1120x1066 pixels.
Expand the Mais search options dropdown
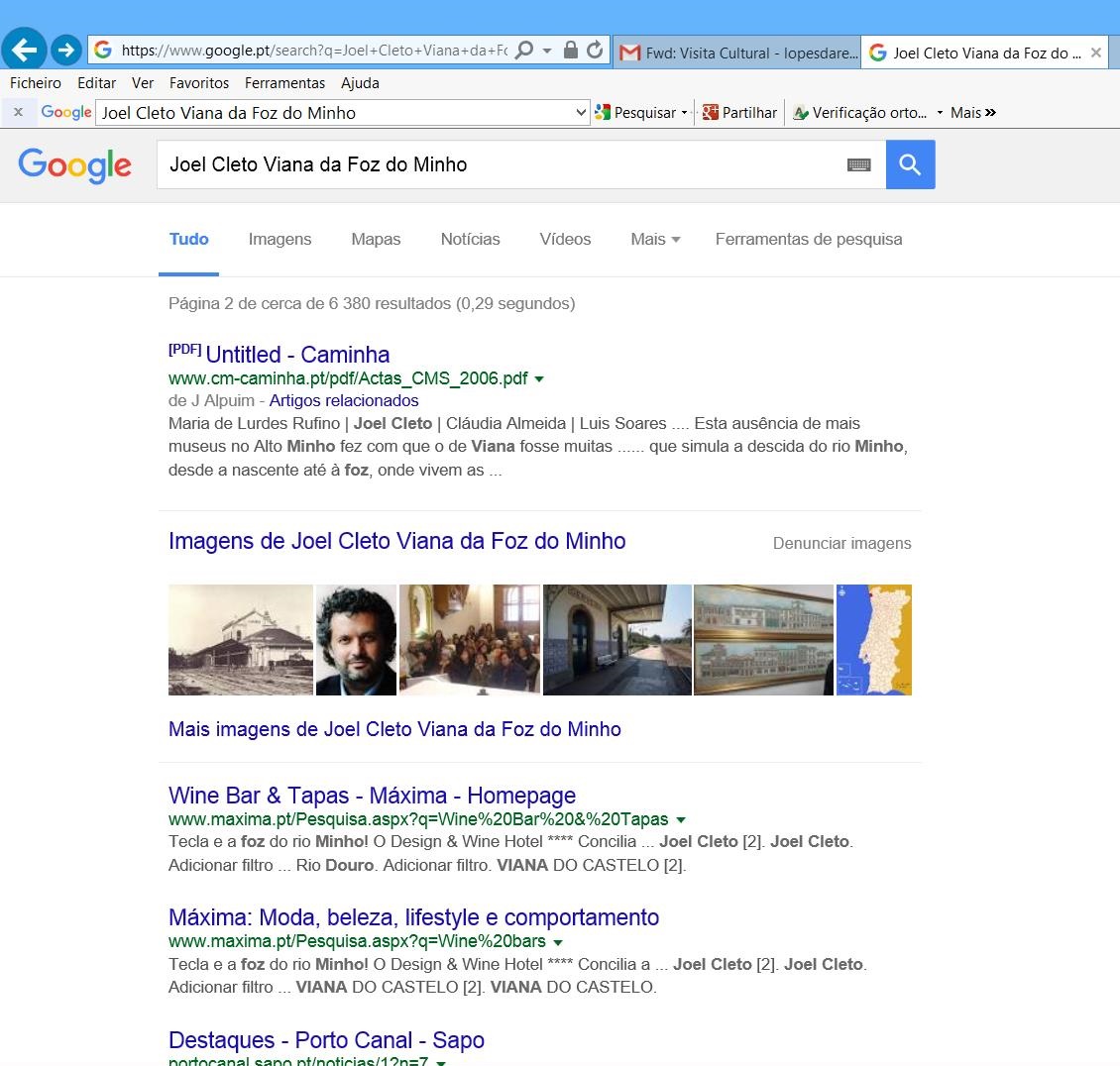tap(655, 239)
